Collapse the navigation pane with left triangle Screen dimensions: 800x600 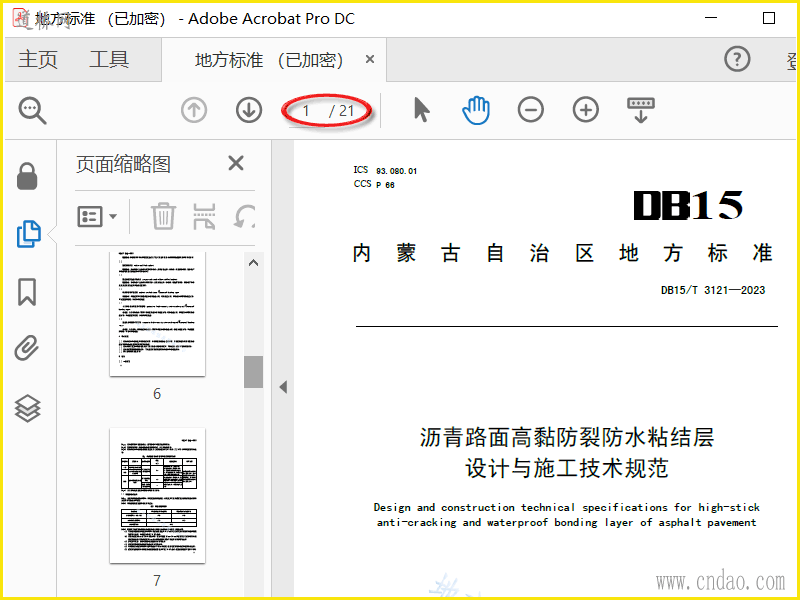pyautogui.click(x=283, y=387)
